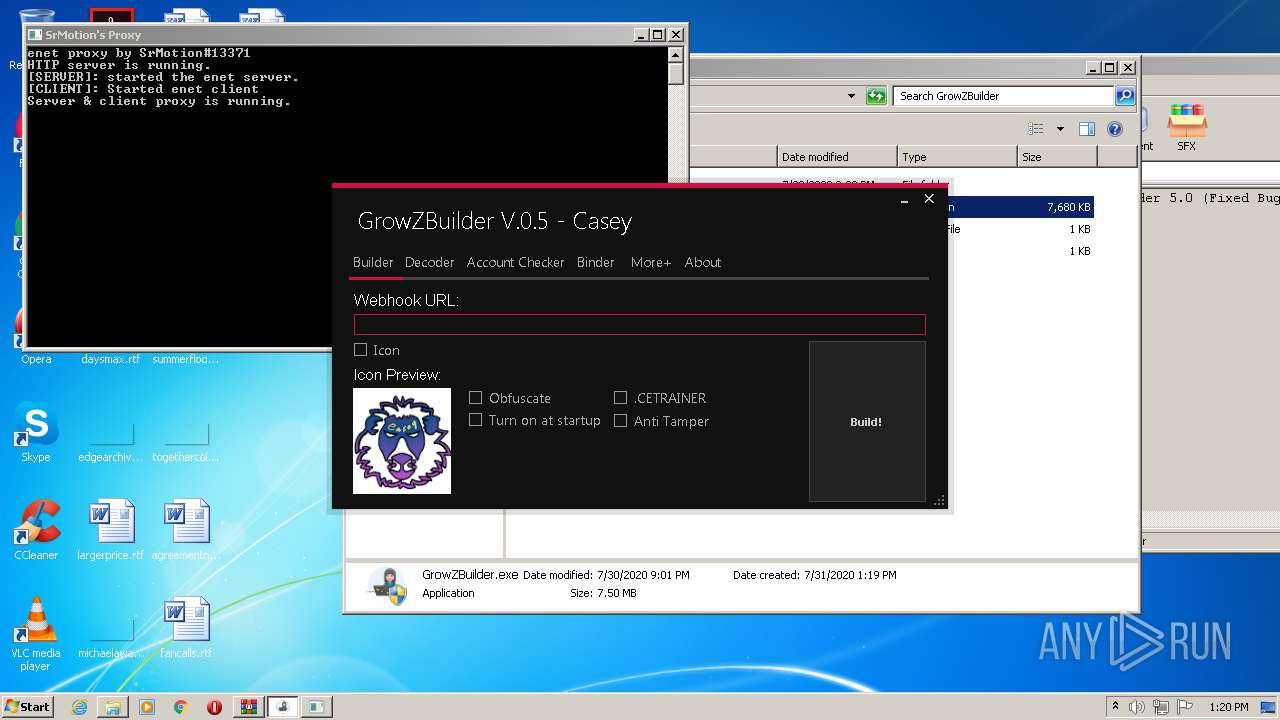Screen dimensions: 1280x720
Task: Click the icon preview image
Action: click(x=402, y=441)
